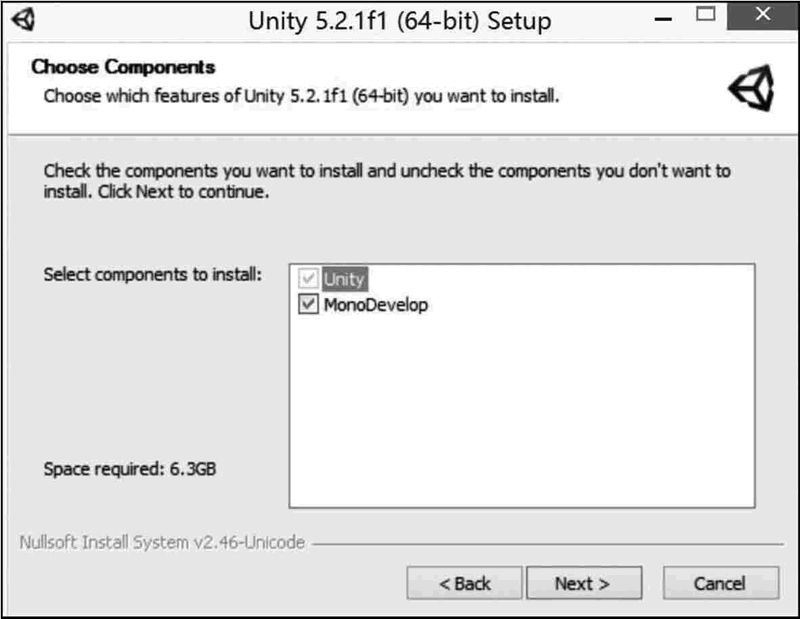The height and width of the screenshot is (619, 800).
Task: Click the "Select components to install:" label
Action: pos(152,274)
